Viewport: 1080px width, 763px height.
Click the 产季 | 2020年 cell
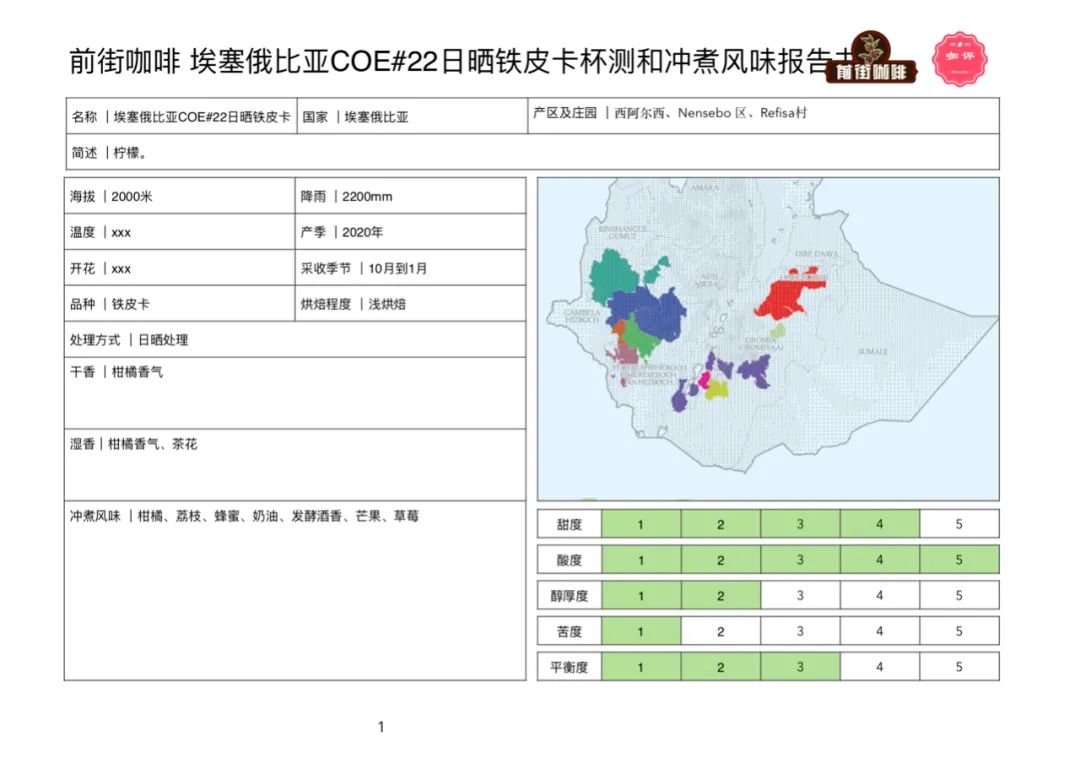pos(411,232)
